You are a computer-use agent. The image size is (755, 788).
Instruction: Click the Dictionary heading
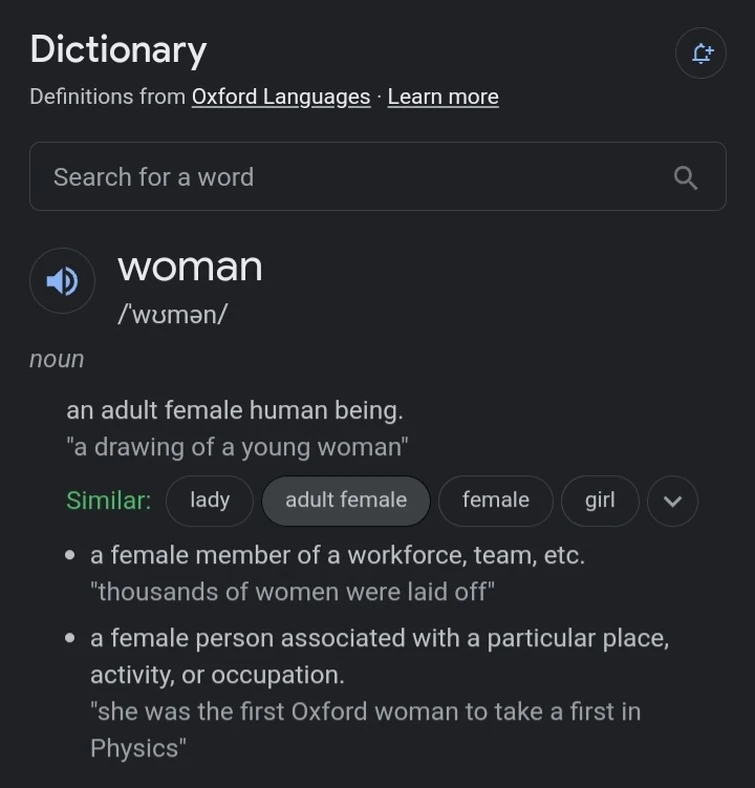[118, 49]
